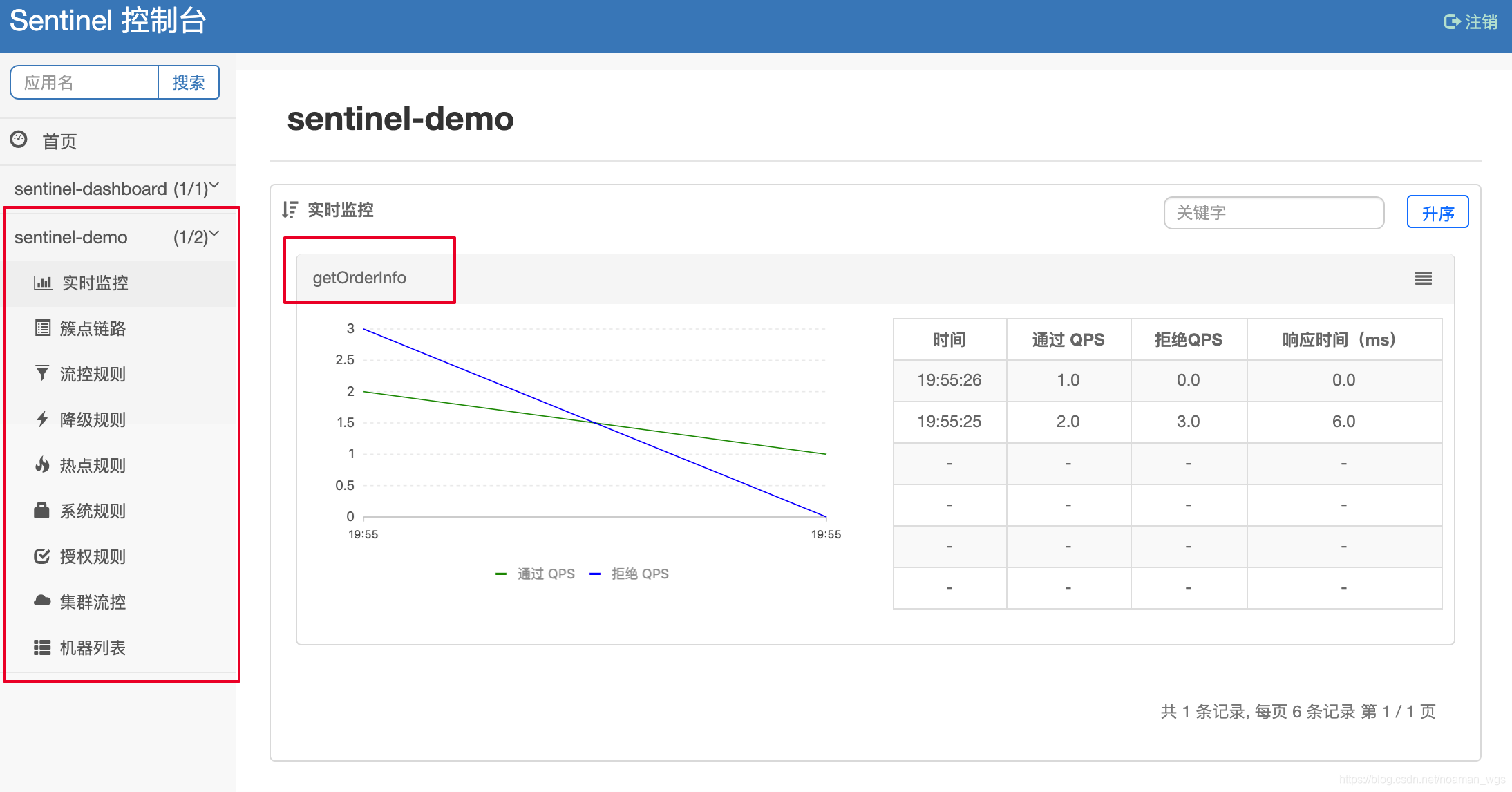Click the checkmark icon for 授权规则
The width and height of the screenshot is (1512, 792).
coord(42,556)
